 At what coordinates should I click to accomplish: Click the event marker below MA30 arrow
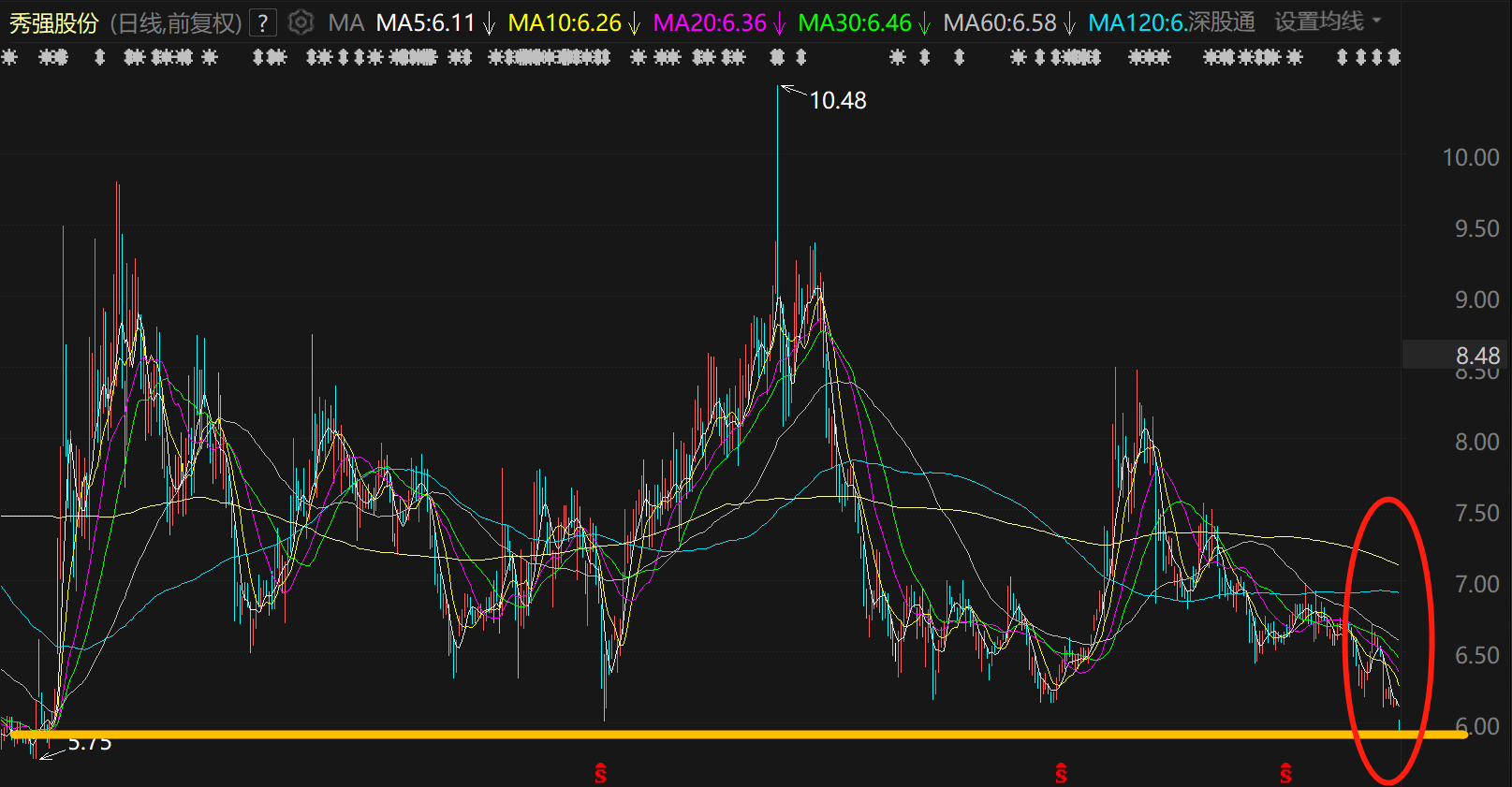(924, 57)
